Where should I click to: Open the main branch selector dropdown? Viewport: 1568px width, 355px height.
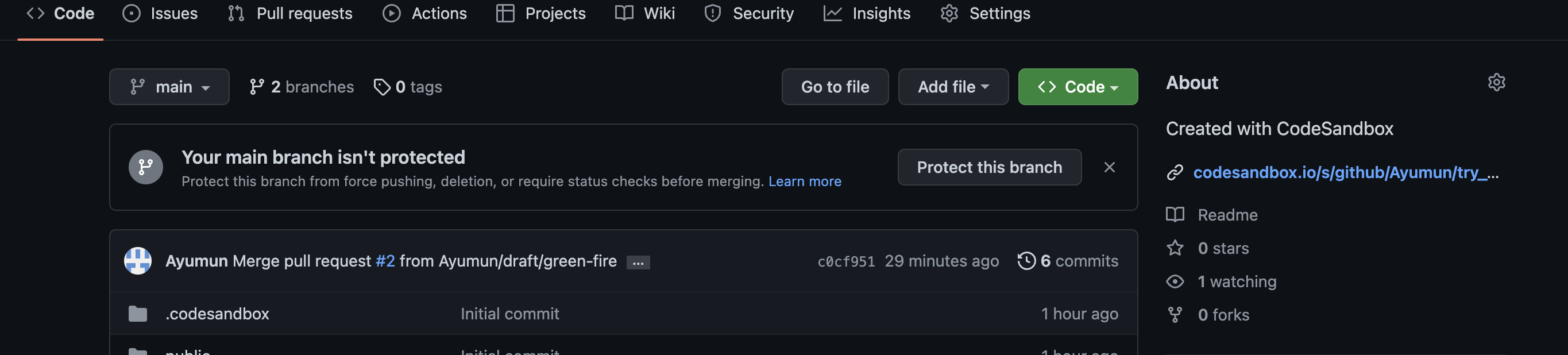169,87
